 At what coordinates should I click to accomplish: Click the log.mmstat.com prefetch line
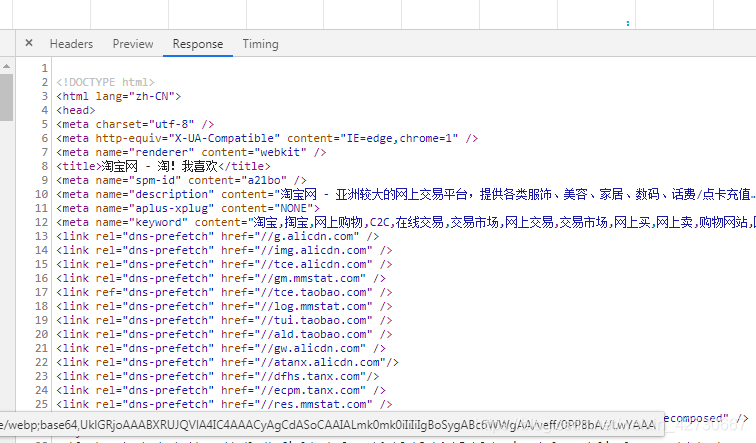click(x=224, y=306)
